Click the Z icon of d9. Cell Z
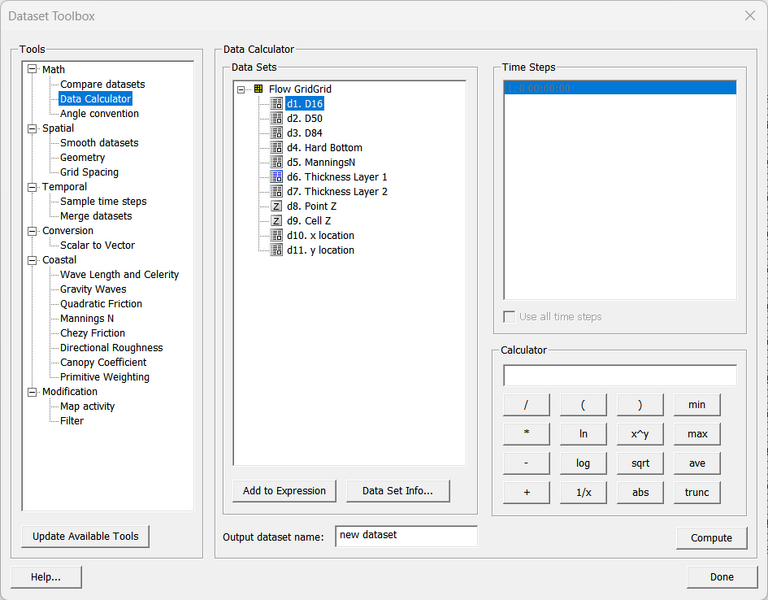The image size is (768, 600). [x=277, y=221]
